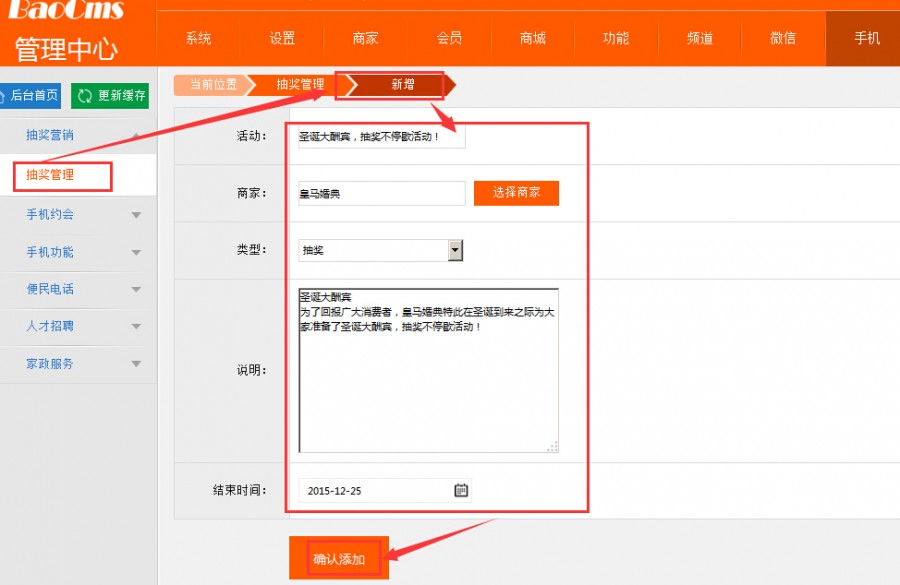The height and width of the screenshot is (585, 900).
Task: Click the 结束时间 date field
Action: point(385,490)
